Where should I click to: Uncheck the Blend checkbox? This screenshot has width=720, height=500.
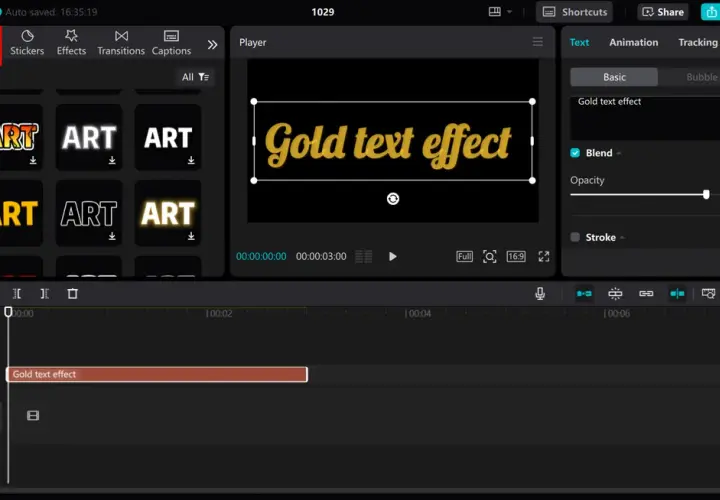coord(575,153)
